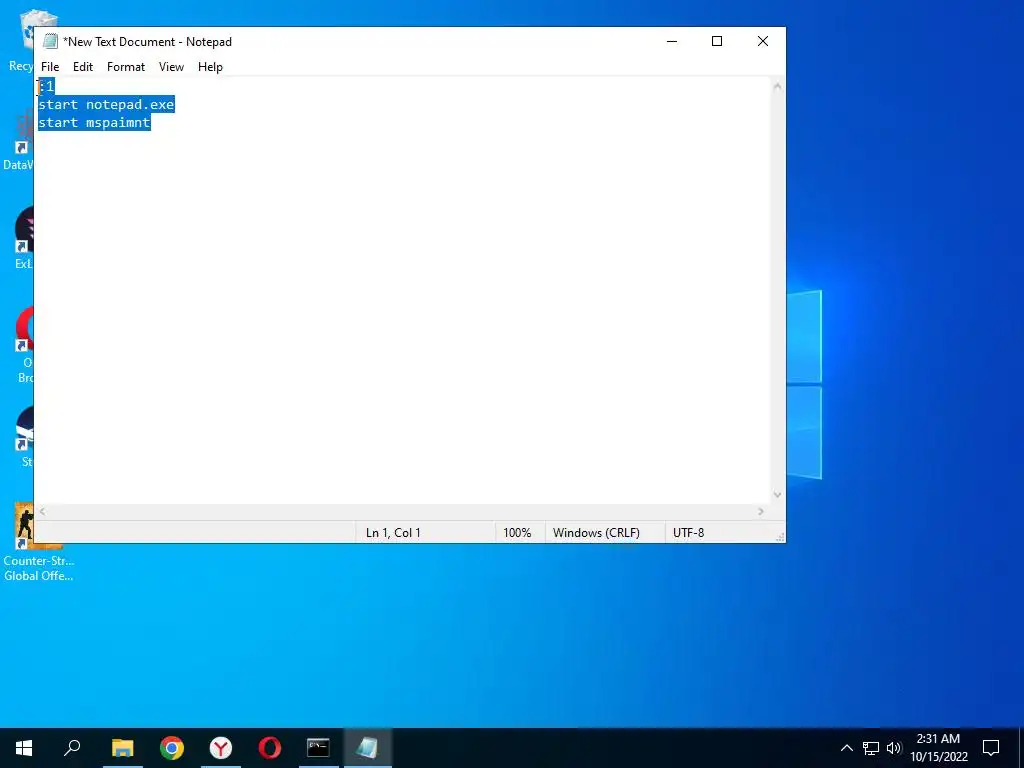Show hidden system tray icons
The width and height of the screenshot is (1024, 768).
846,748
